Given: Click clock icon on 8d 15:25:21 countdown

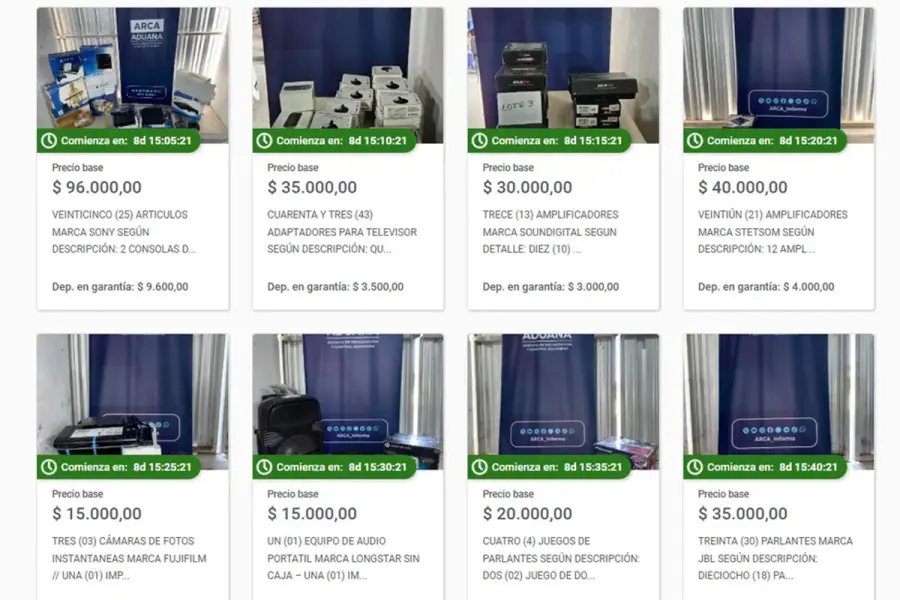Looking at the screenshot, I should 49,467.
